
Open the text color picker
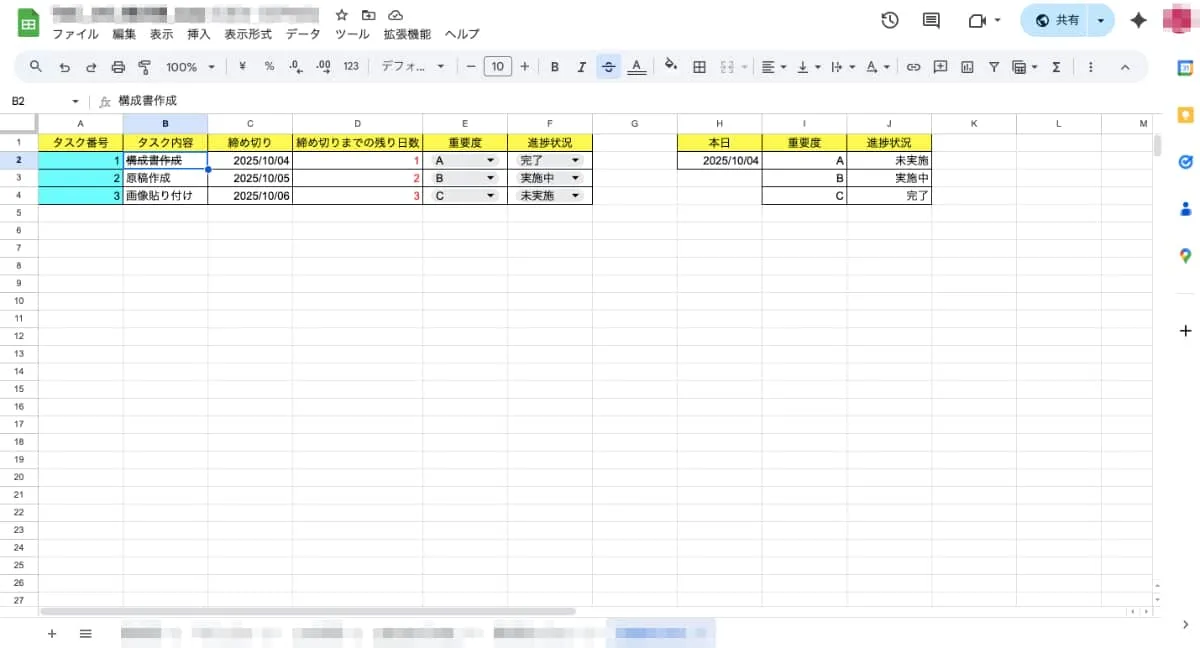[x=637, y=66]
